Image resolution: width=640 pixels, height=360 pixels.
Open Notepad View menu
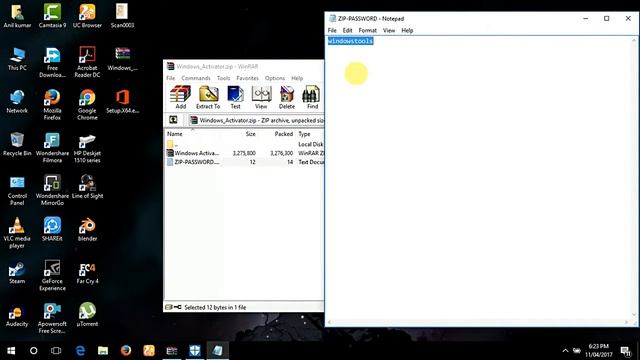tap(389, 30)
